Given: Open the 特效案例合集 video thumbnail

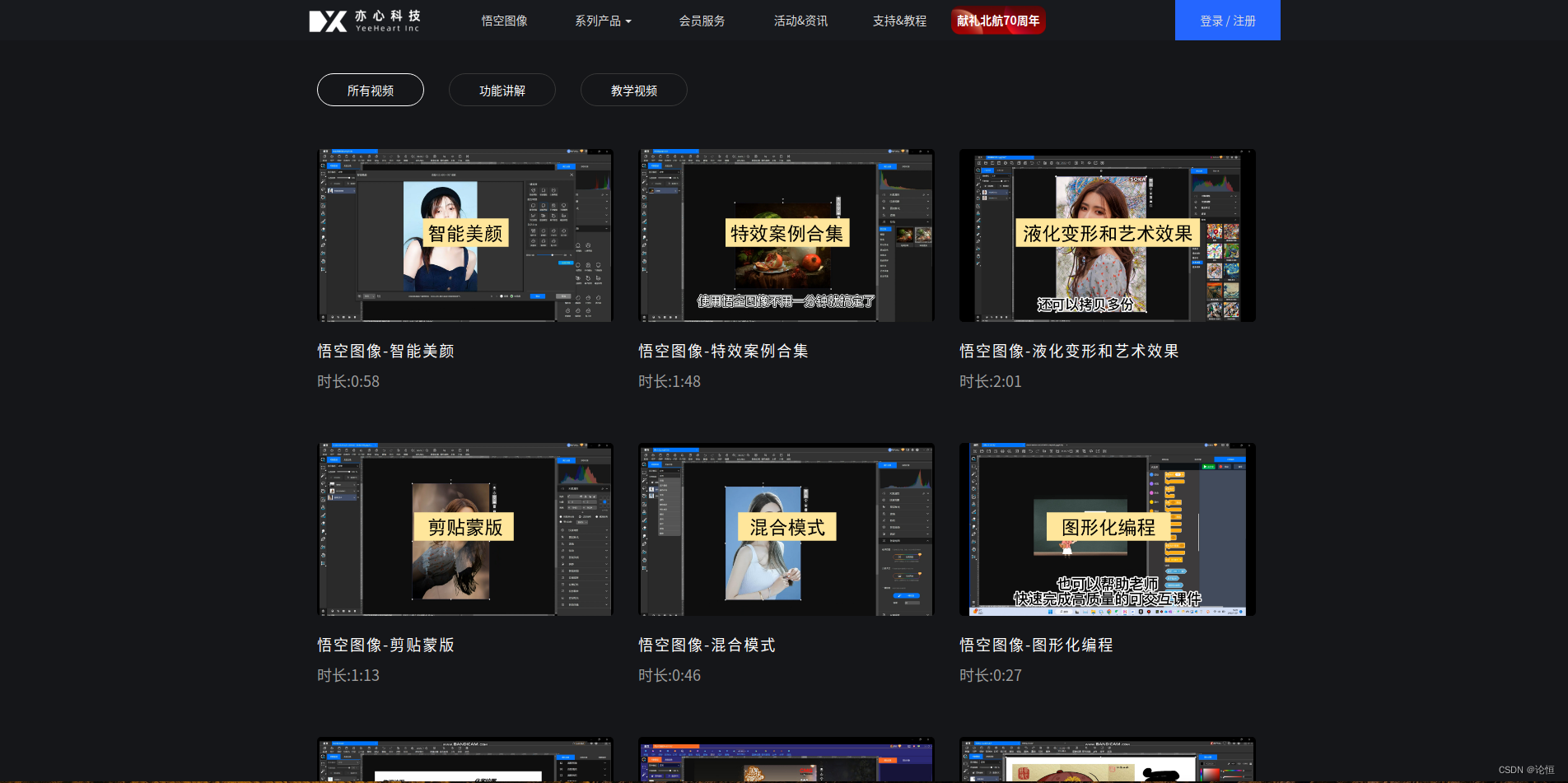Looking at the screenshot, I should (786, 235).
